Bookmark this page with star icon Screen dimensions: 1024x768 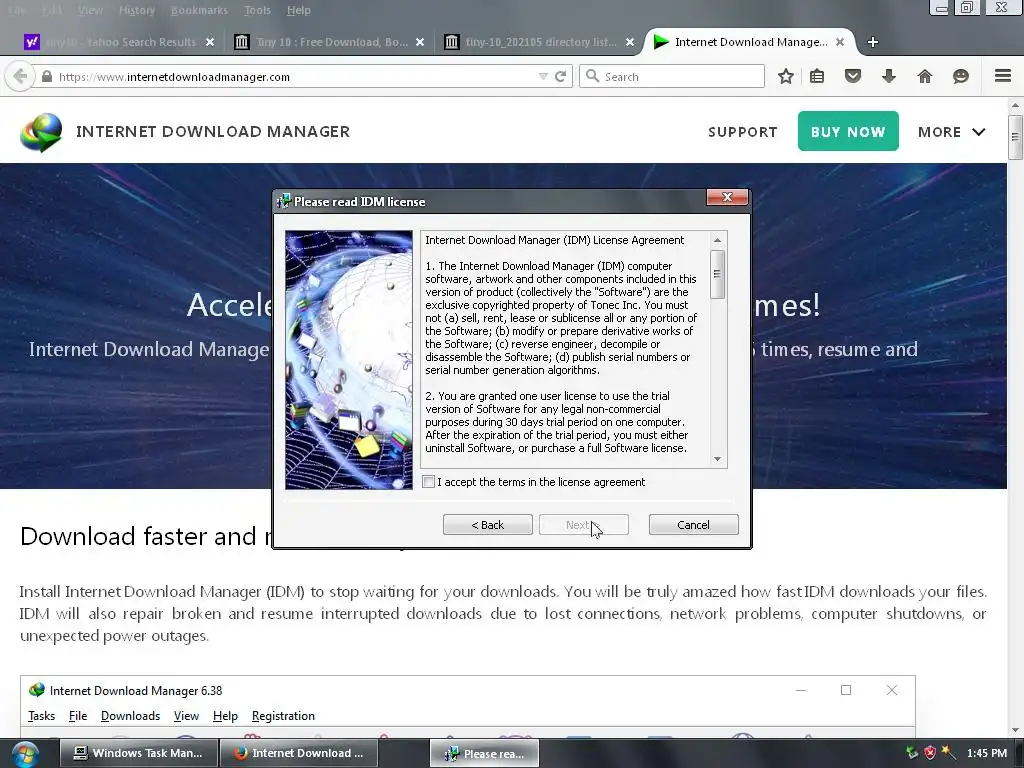click(786, 76)
